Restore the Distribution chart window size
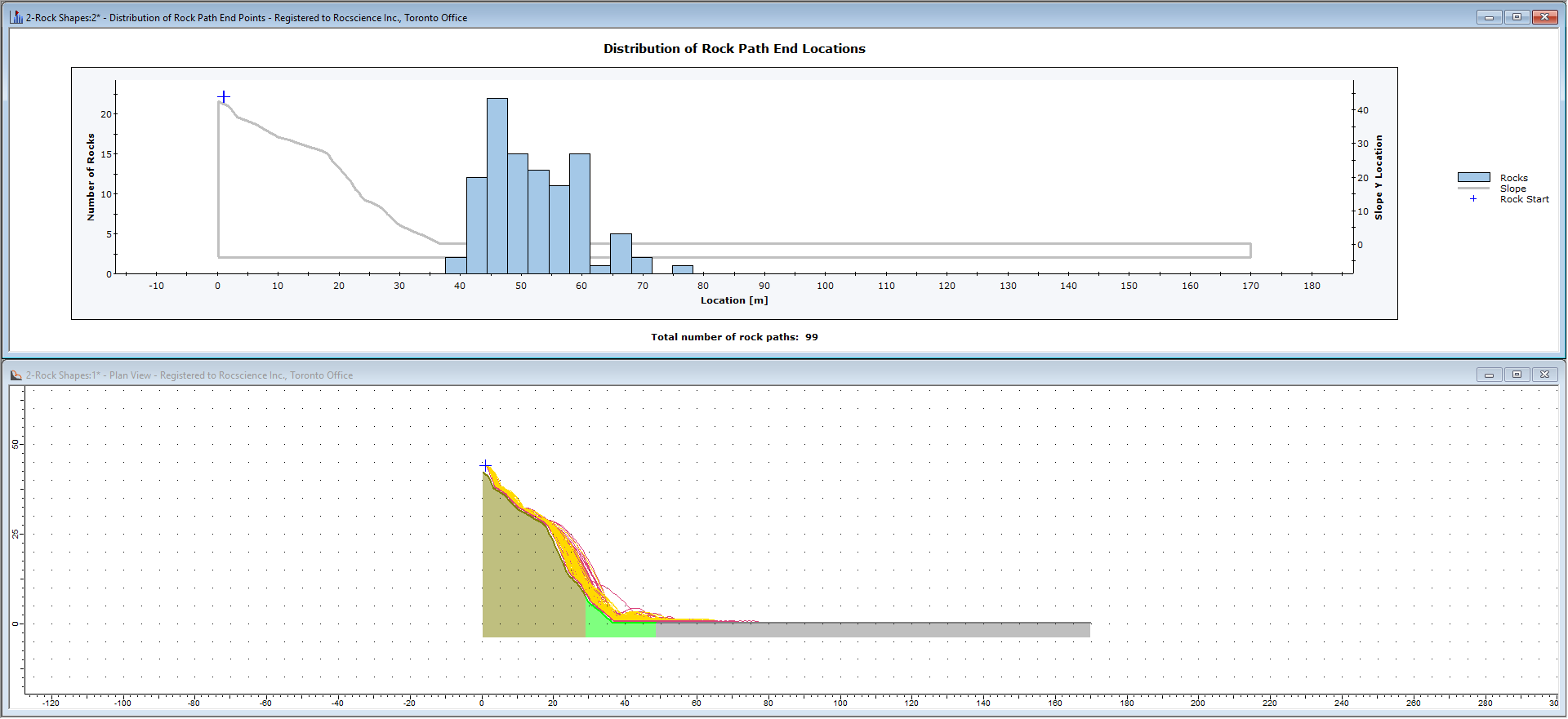Viewport: 1568px width, 719px height. coord(1517,17)
